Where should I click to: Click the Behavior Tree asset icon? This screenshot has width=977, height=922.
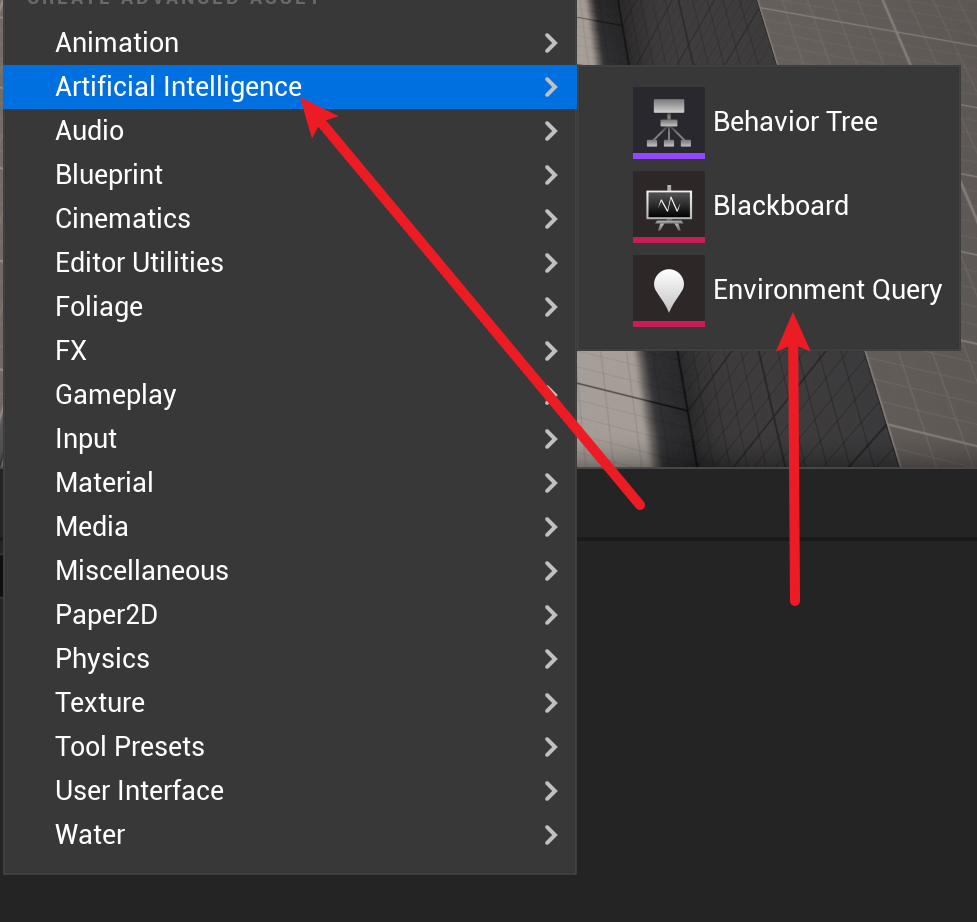(668, 122)
